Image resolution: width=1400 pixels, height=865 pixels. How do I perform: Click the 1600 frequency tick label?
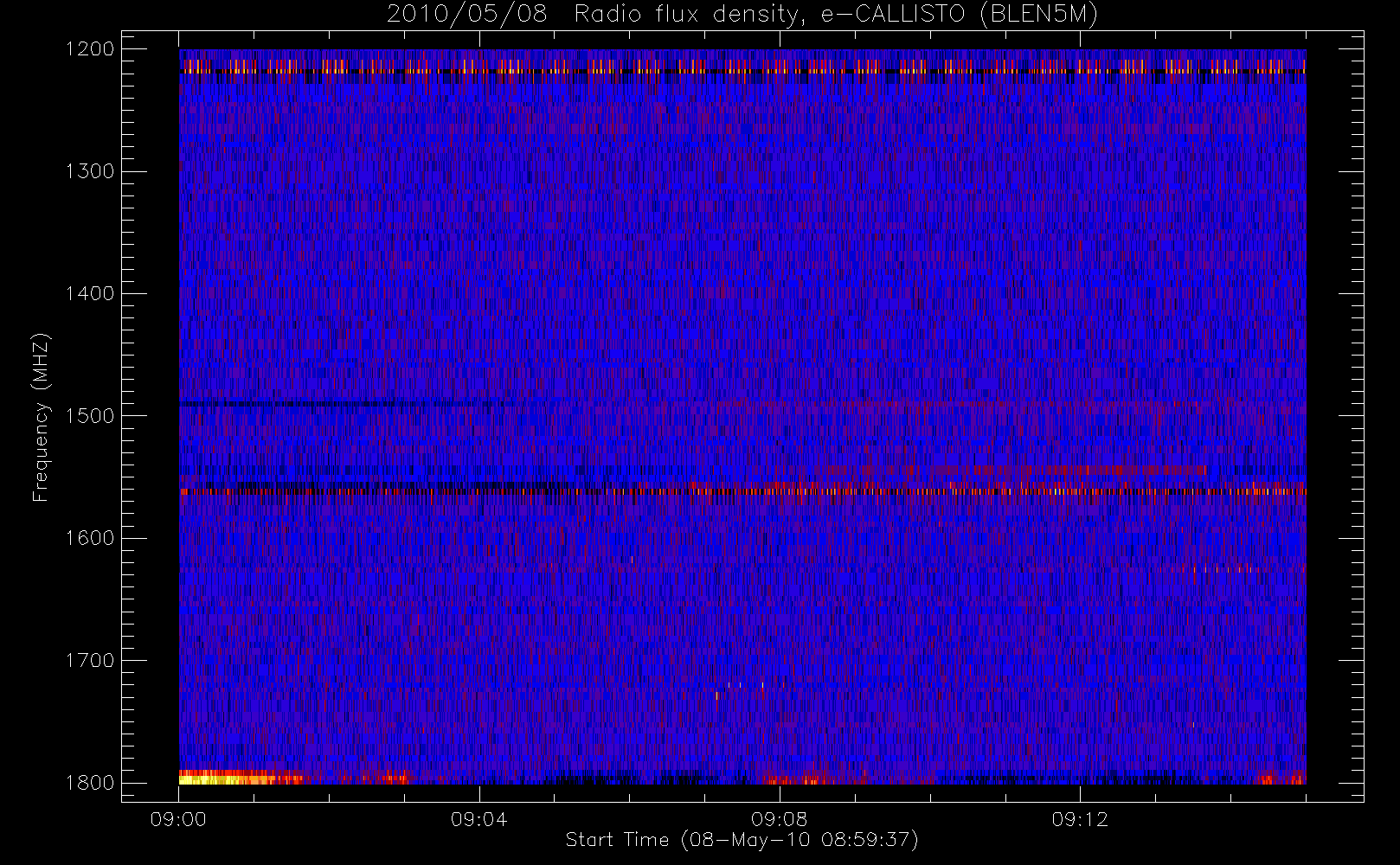pyautogui.click(x=90, y=538)
